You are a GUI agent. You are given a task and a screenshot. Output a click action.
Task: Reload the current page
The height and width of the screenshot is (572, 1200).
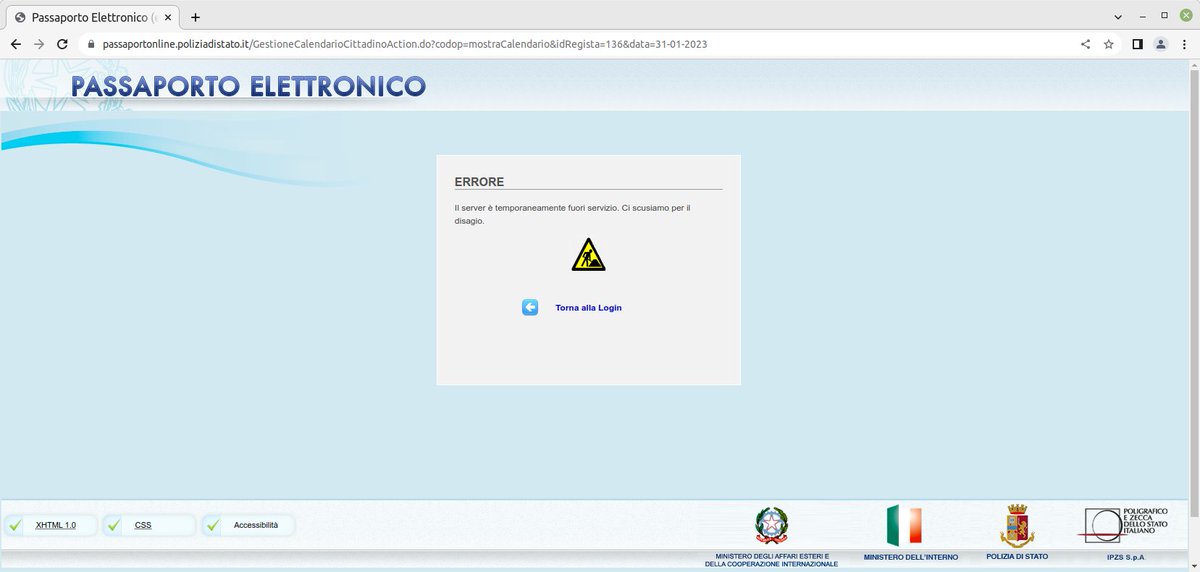[62, 44]
